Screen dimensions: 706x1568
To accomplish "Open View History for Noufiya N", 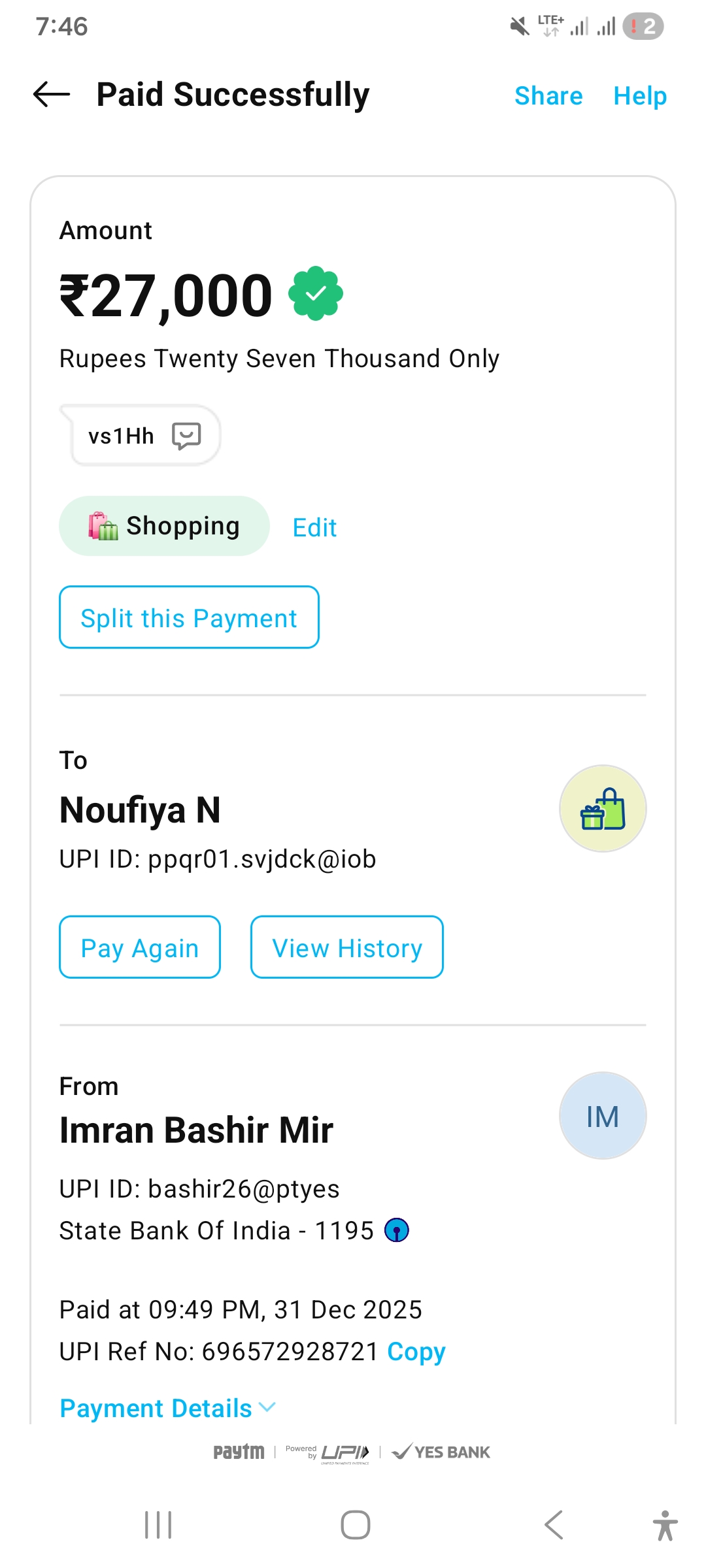I will click(347, 947).
